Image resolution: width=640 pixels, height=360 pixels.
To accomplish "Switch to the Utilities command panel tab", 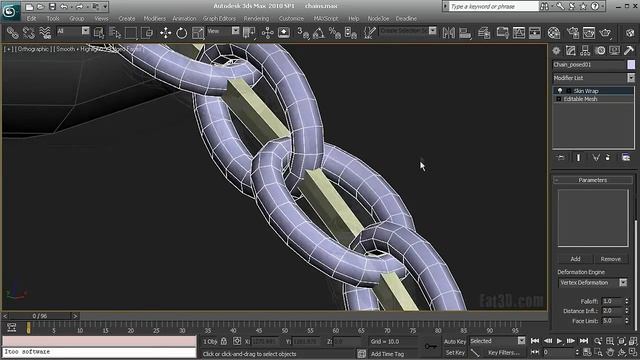I will [629, 51].
